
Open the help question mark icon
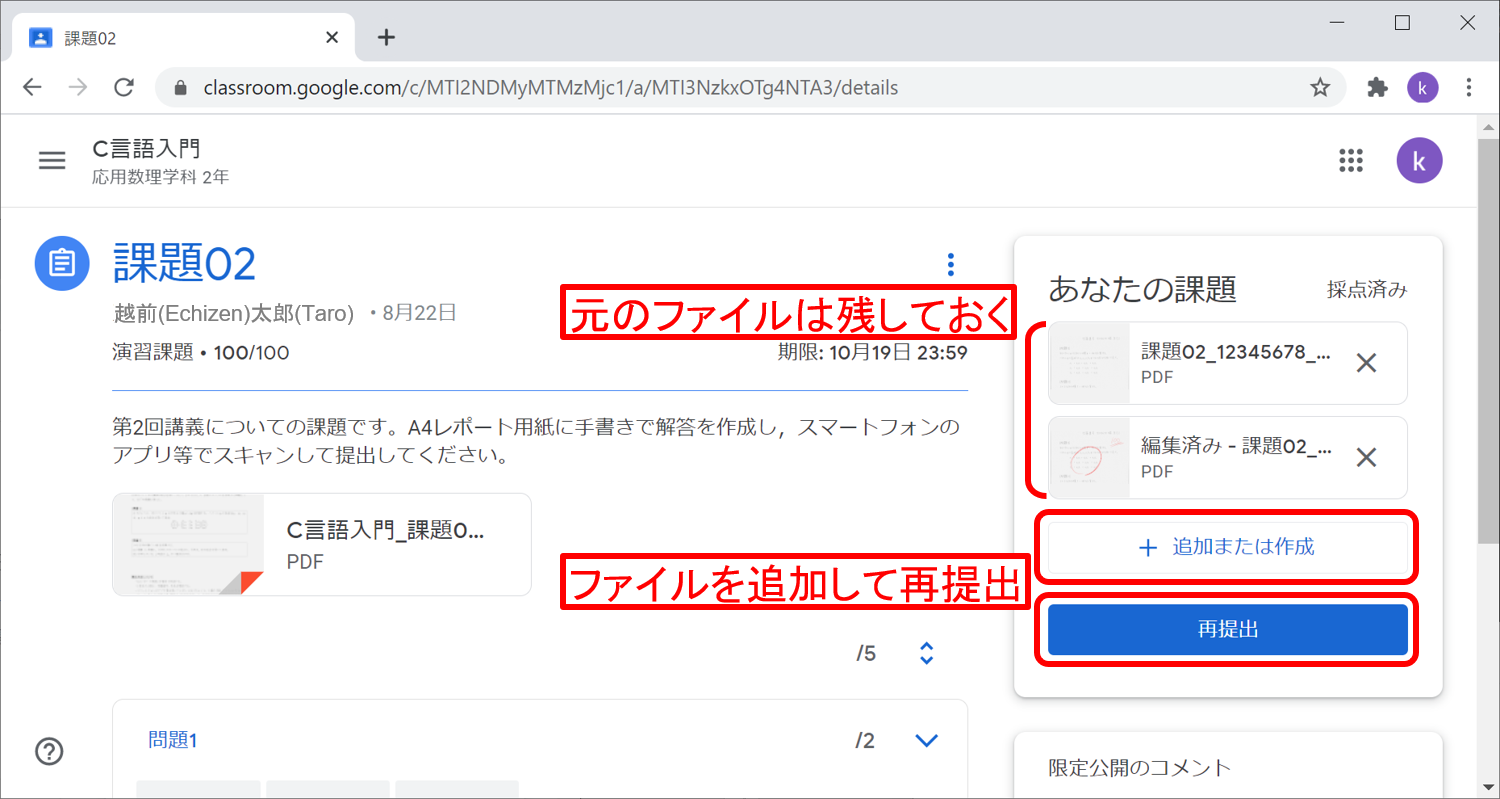point(49,751)
